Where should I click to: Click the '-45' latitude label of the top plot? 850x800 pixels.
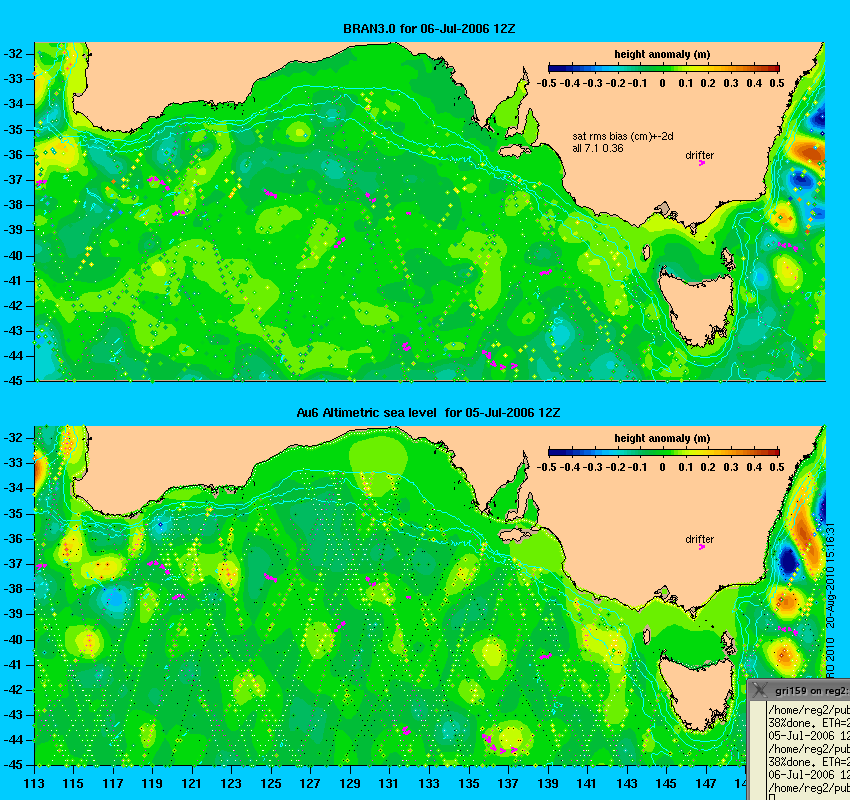pos(14,381)
